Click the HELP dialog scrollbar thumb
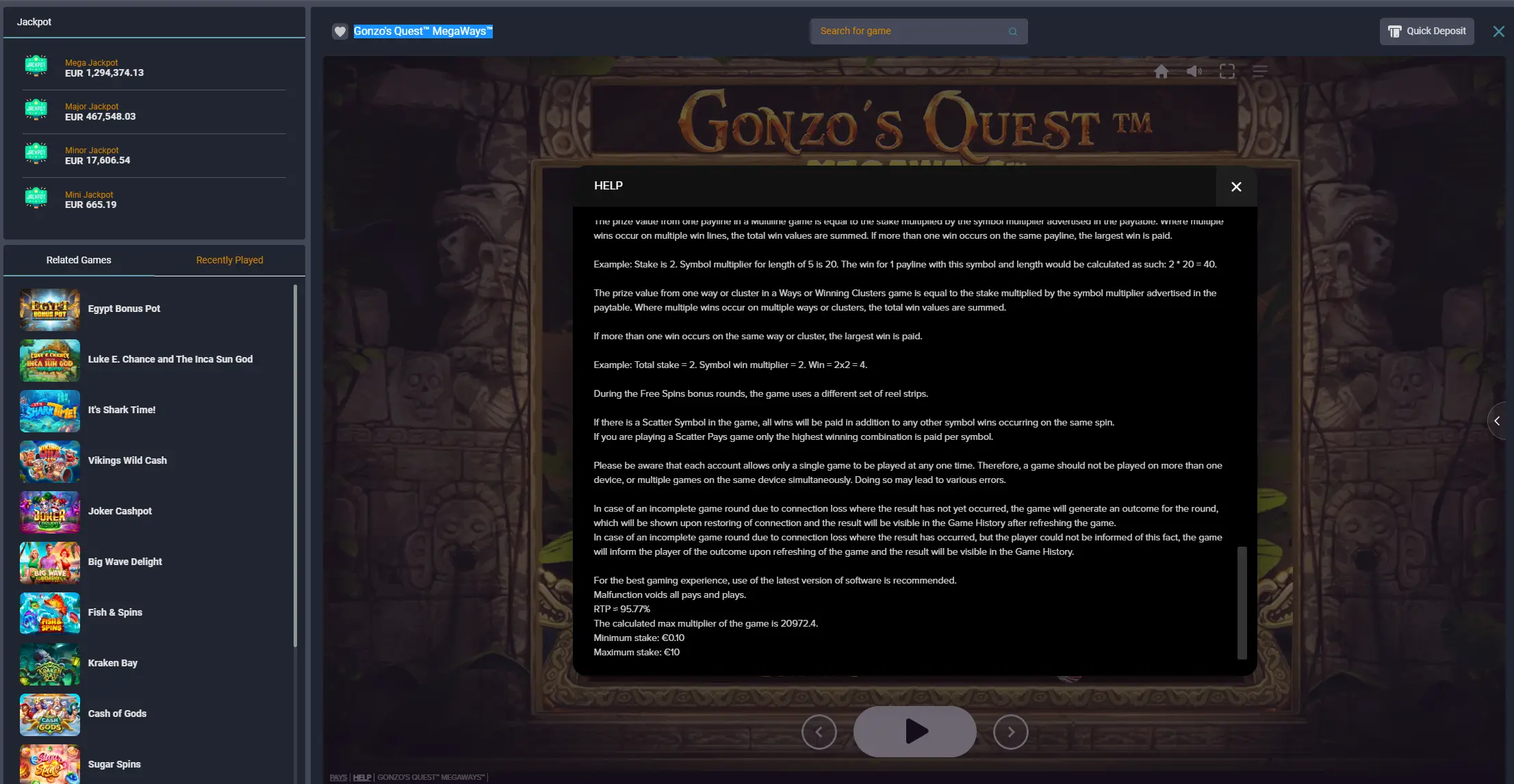The height and width of the screenshot is (784, 1514). pyautogui.click(x=1242, y=602)
